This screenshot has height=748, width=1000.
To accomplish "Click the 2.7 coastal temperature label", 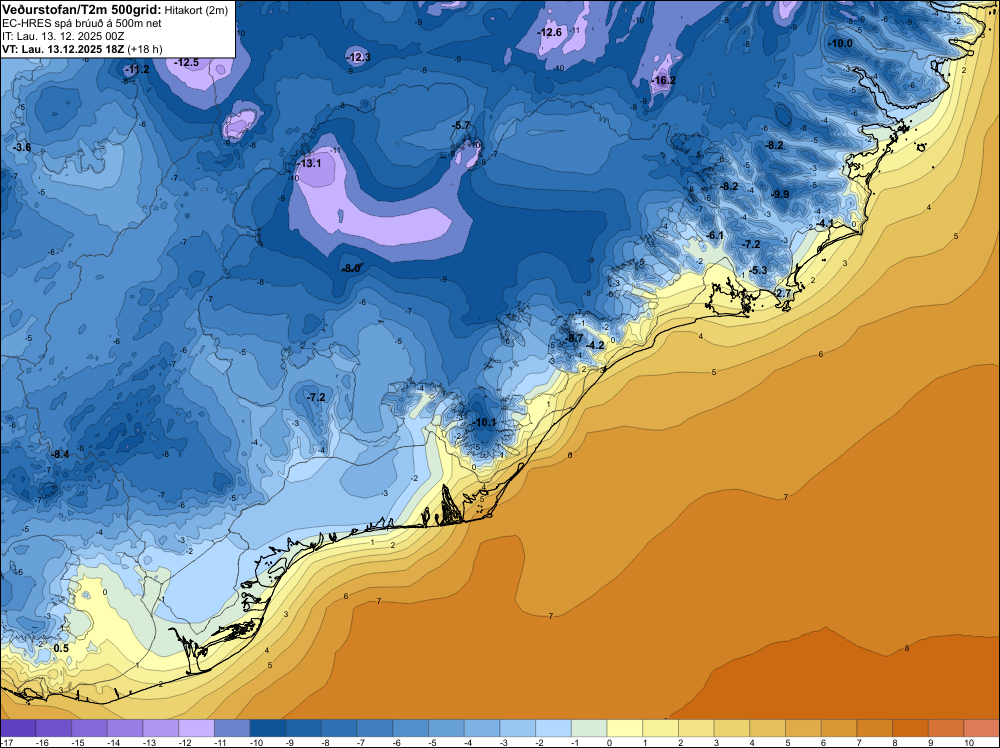I will click(784, 293).
